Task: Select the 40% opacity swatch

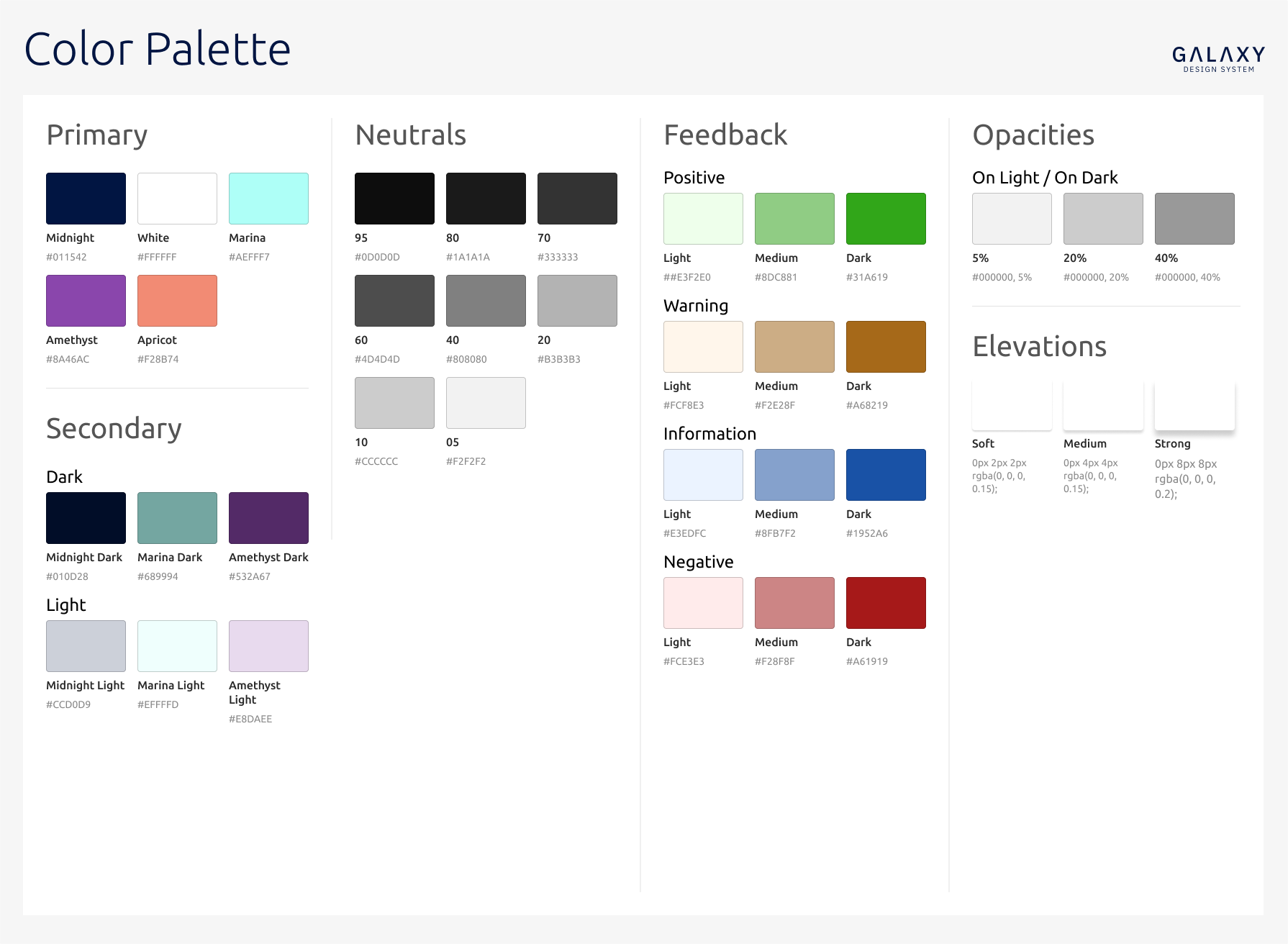Action: tap(1194, 219)
